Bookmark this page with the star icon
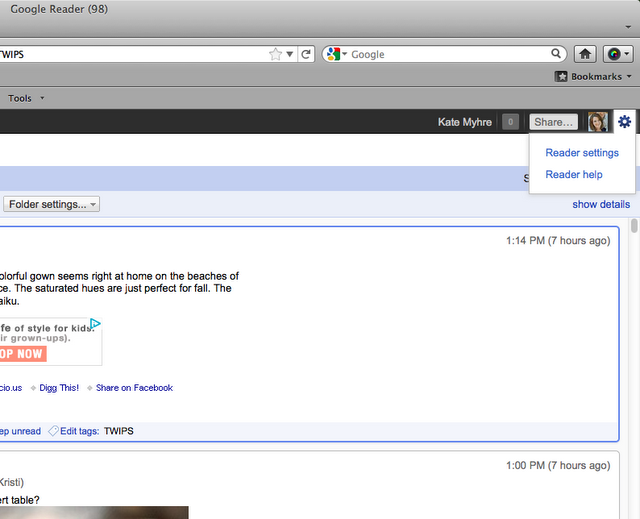This screenshot has width=640, height=519. tap(276, 54)
